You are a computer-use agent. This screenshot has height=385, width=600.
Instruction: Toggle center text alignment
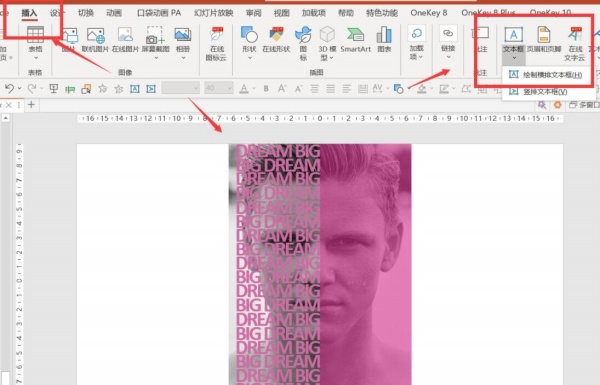tap(331, 89)
